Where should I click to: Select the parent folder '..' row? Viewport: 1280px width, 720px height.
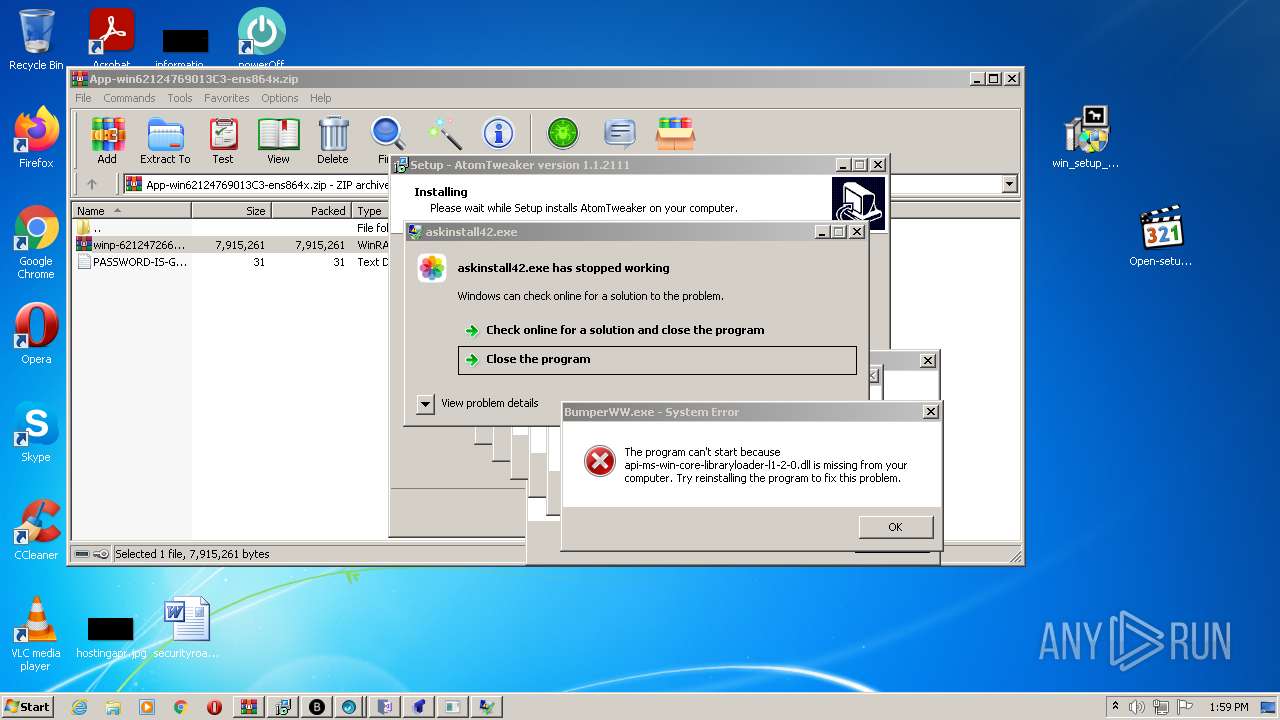click(x=230, y=228)
